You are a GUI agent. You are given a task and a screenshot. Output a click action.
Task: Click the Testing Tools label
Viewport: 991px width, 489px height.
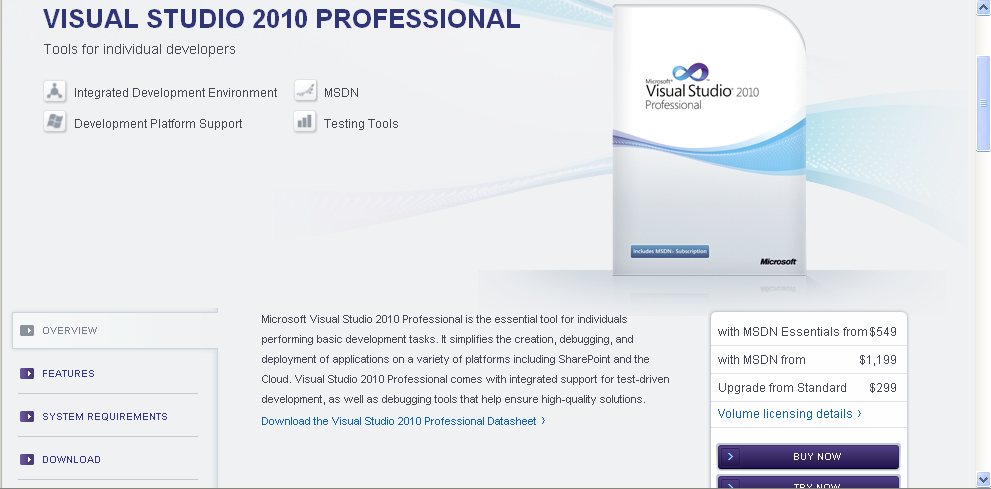click(361, 124)
